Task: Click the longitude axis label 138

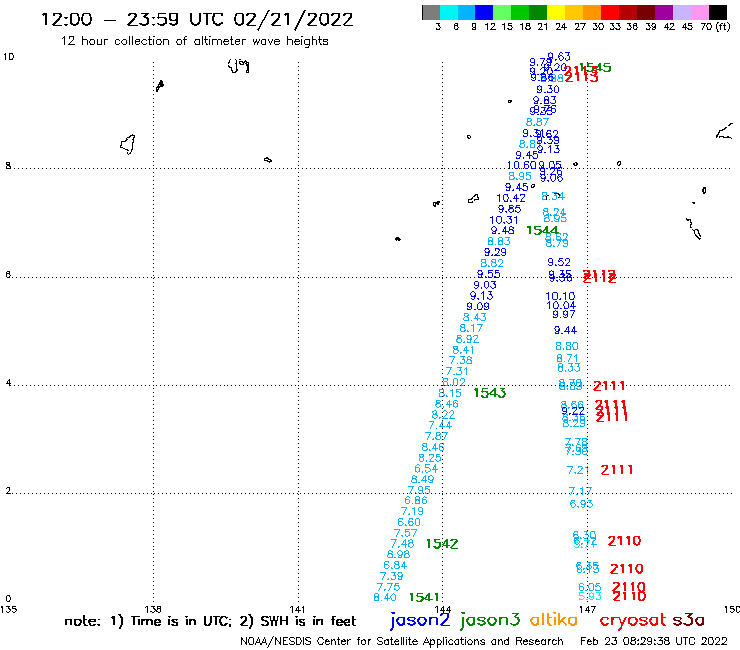Action: (152, 609)
